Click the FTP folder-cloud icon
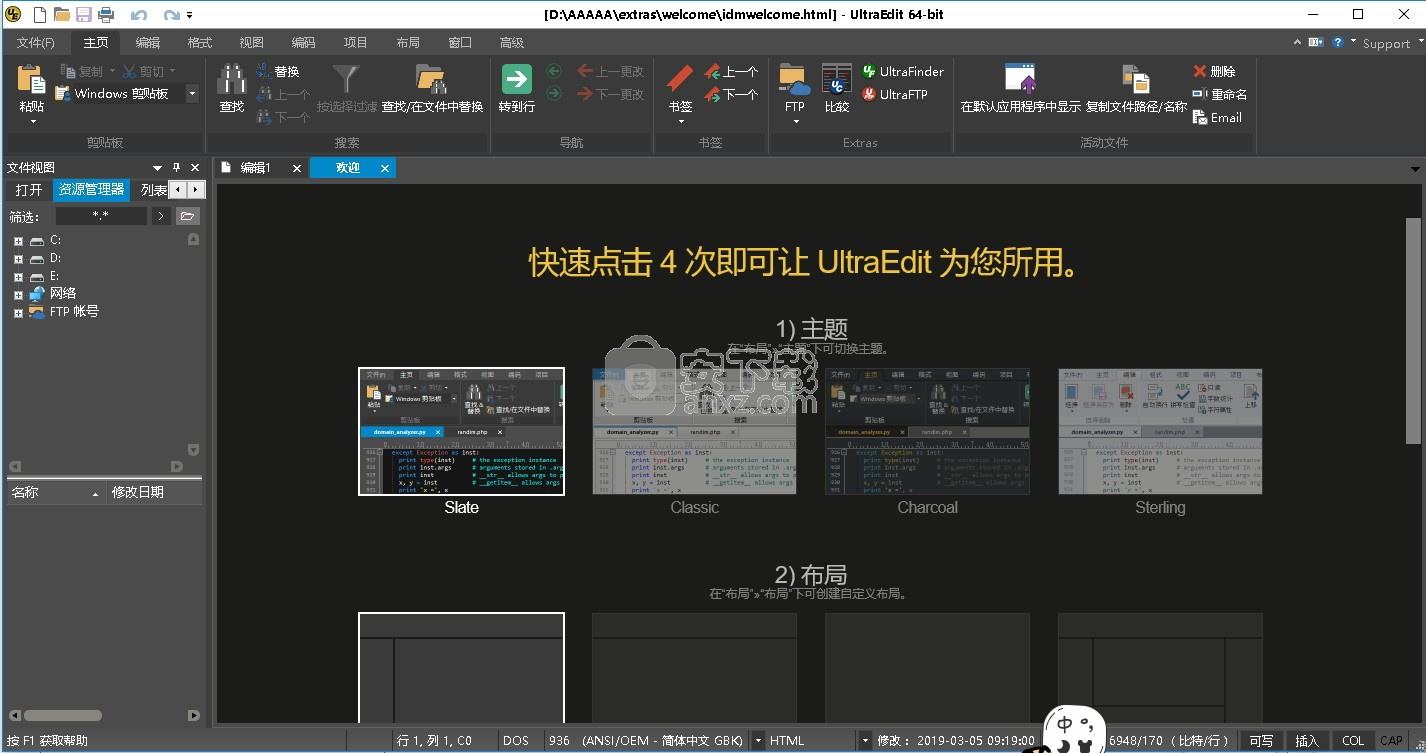The height and width of the screenshot is (753, 1426). 794,80
